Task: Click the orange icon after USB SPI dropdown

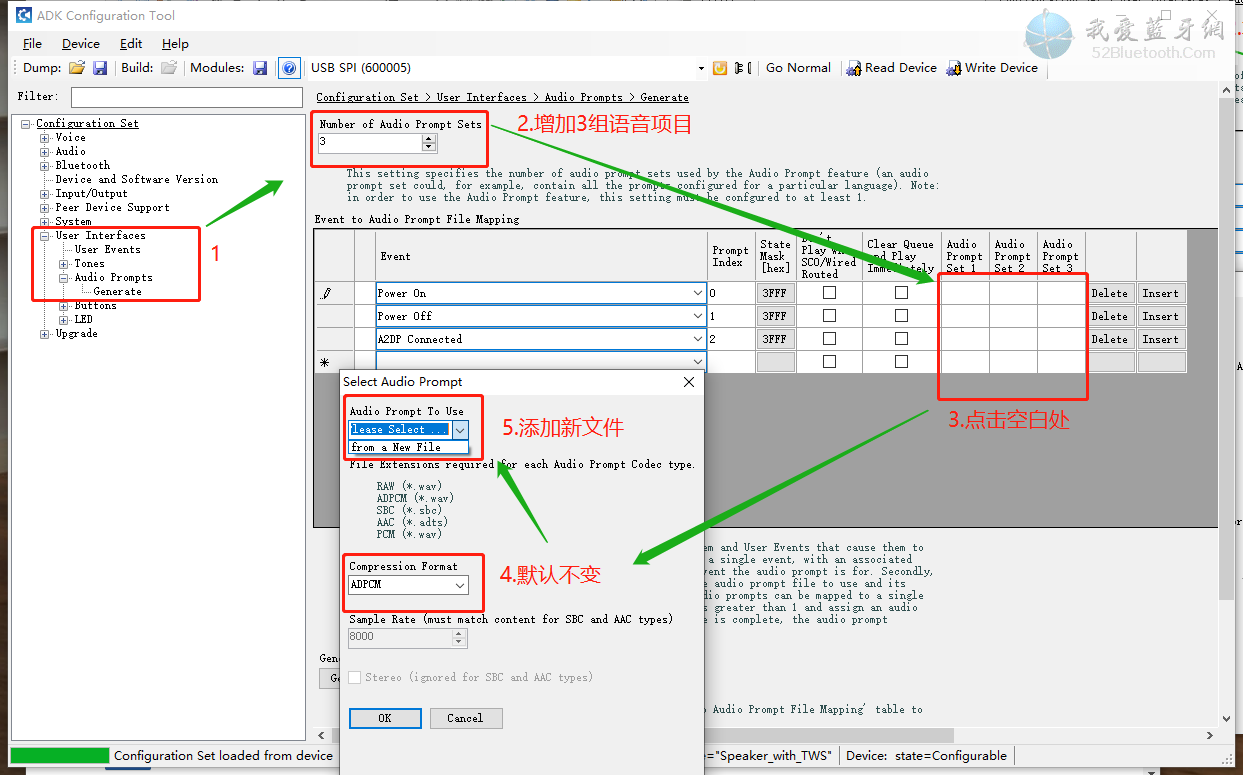Action: (720, 68)
